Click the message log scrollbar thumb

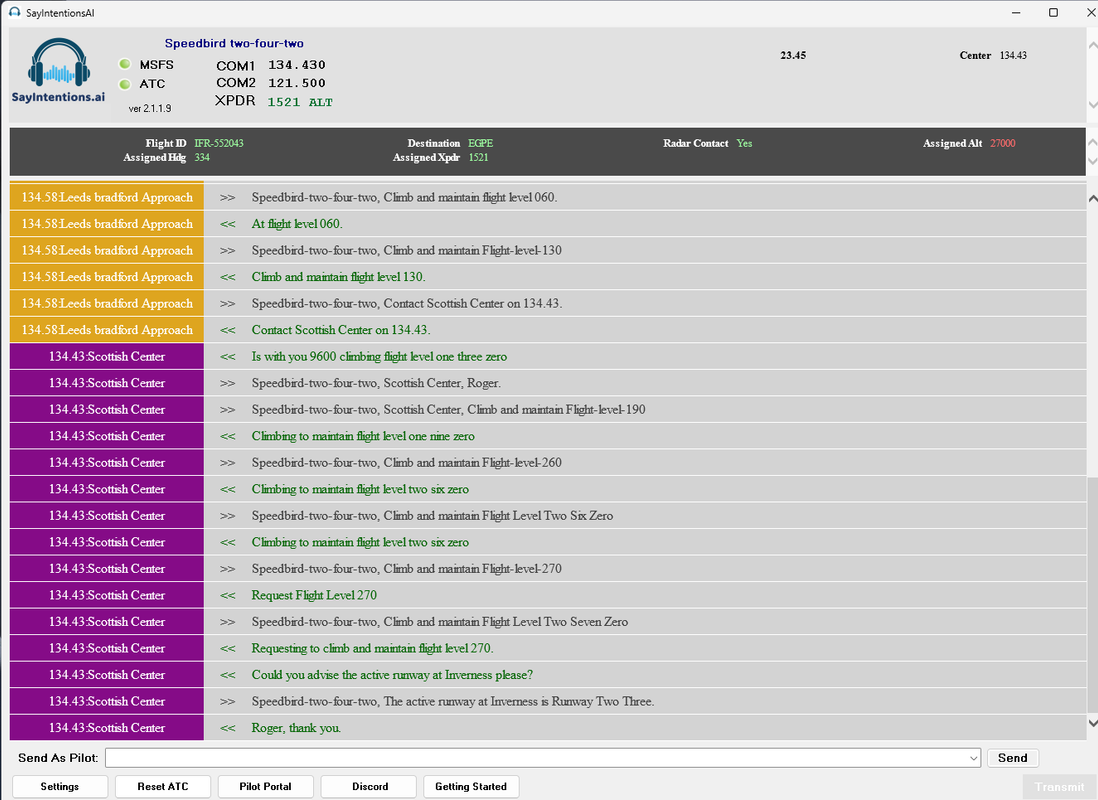(x=1092, y=595)
